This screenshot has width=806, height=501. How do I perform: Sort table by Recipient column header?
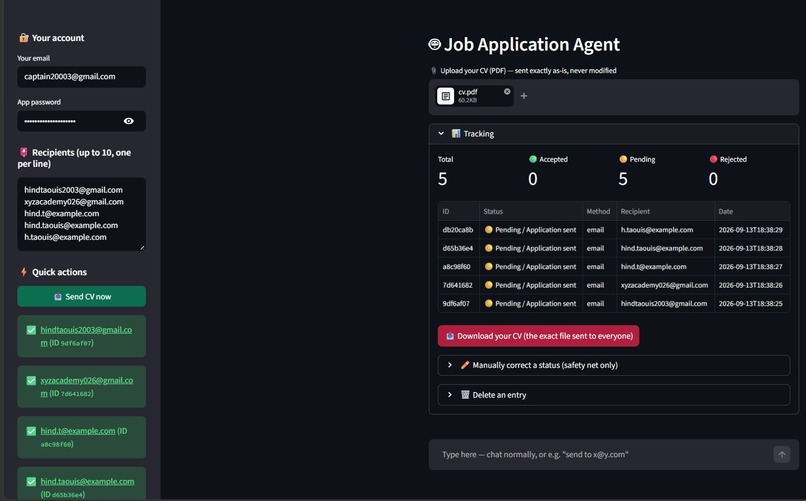[x=665, y=211]
